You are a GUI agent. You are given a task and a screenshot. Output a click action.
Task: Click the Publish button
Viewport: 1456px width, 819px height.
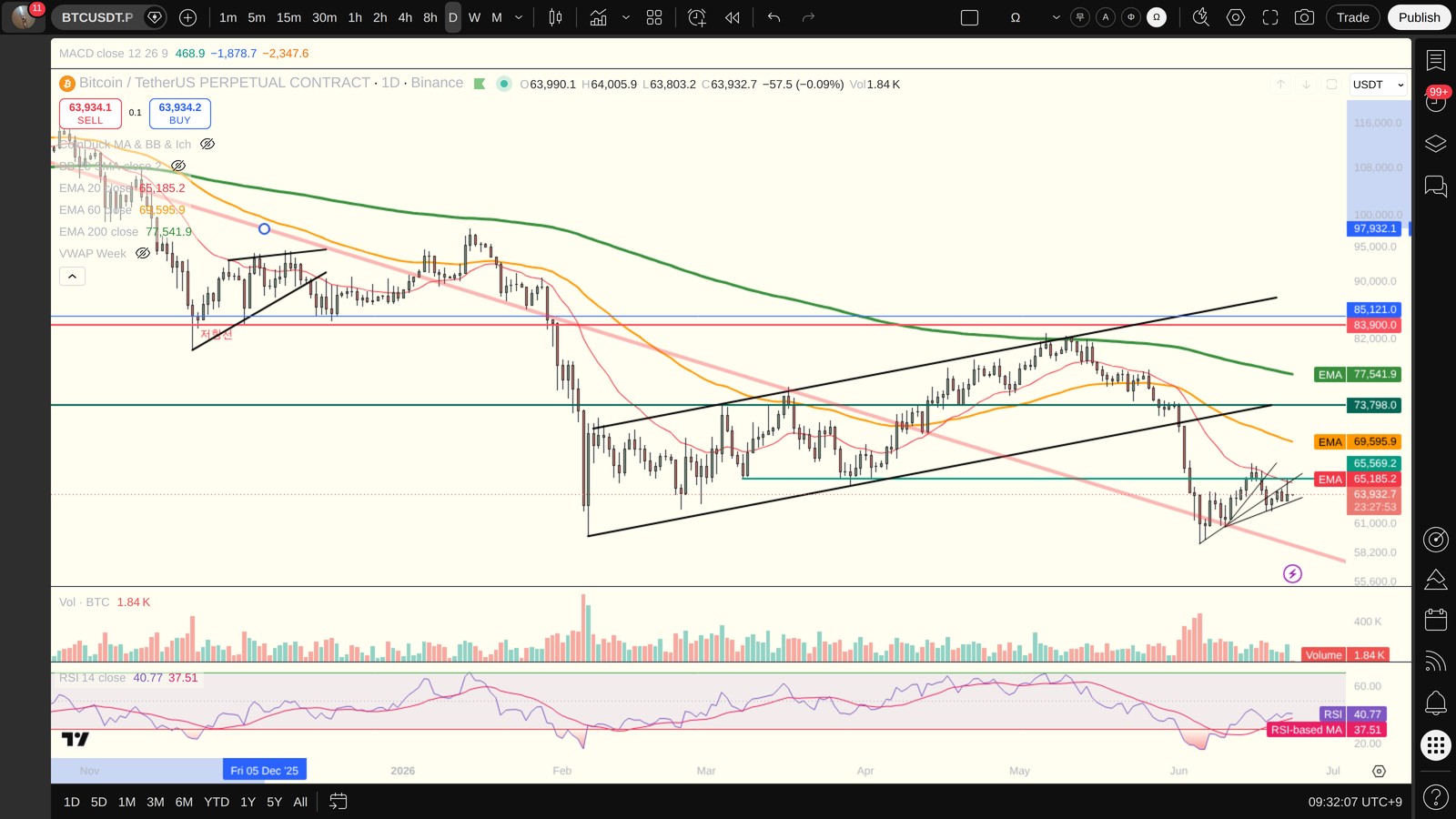click(x=1419, y=17)
